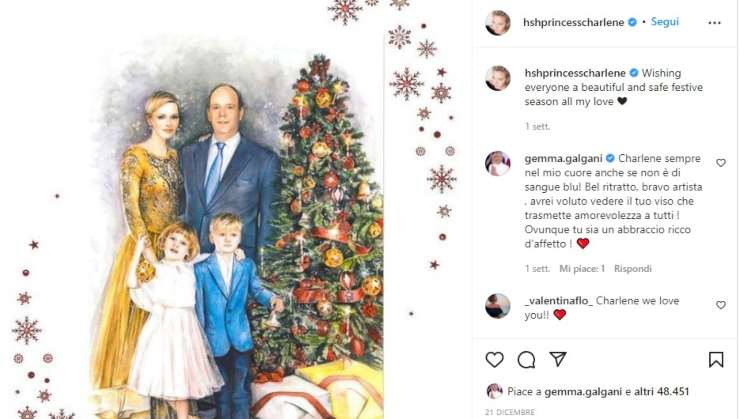The width and height of the screenshot is (740, 419).
Task: Open the three-dot more options menu
Action: 715,23
